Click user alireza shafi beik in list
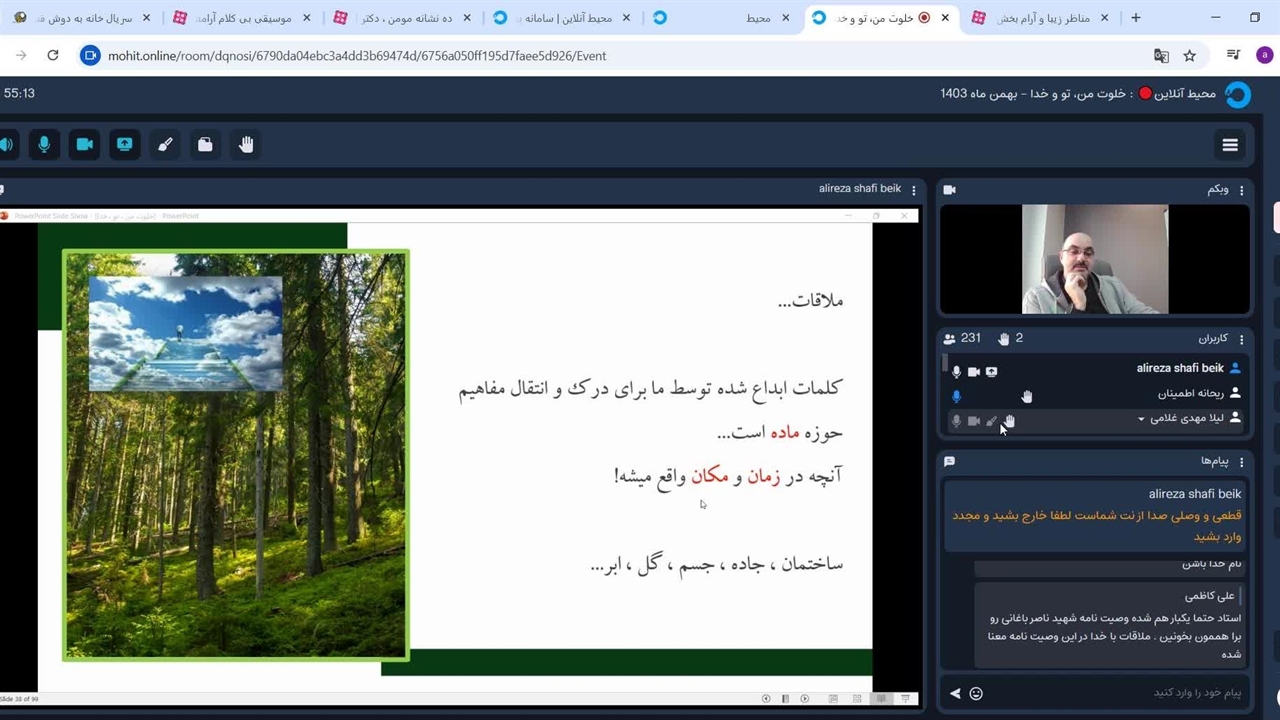 1180,368
